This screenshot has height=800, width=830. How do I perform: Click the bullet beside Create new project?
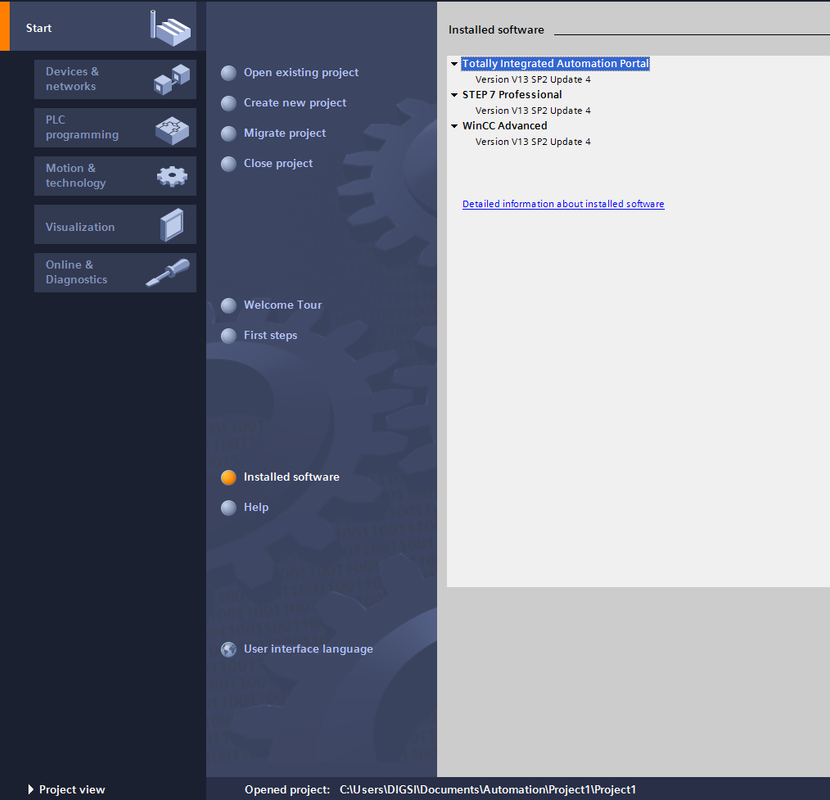pos(229,103)
